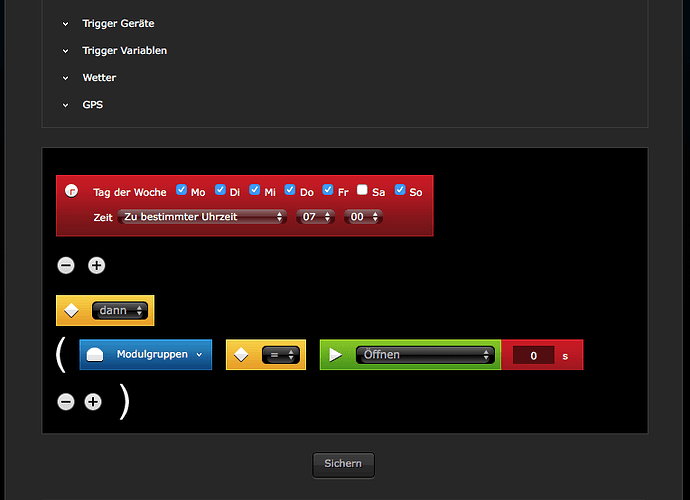Image resolution: width=690 pixels, height=500 pixels.
Task: Open the Zu bestimmter Uhrzeit dropdown
Action: point(202,217)
